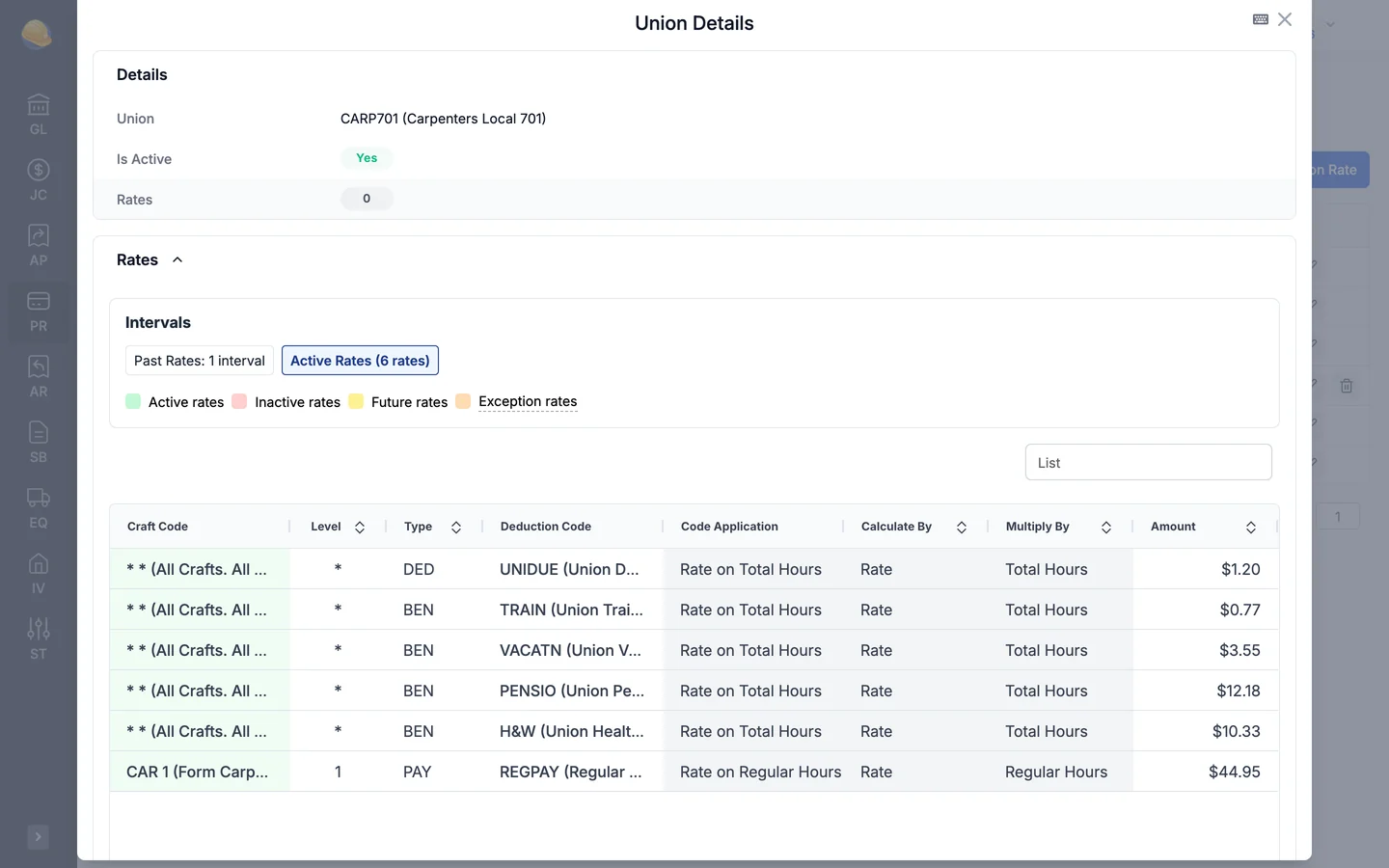Expand the sidebar with arrow button
The image size is (1389, 868).
coord(38,836)
